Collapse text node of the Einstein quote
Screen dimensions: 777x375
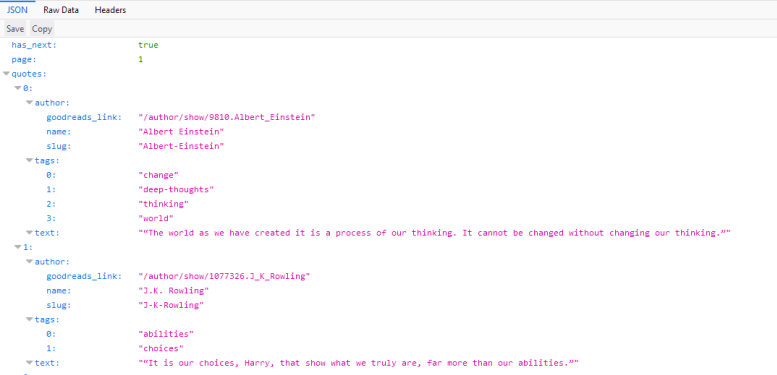coord(29,232)
